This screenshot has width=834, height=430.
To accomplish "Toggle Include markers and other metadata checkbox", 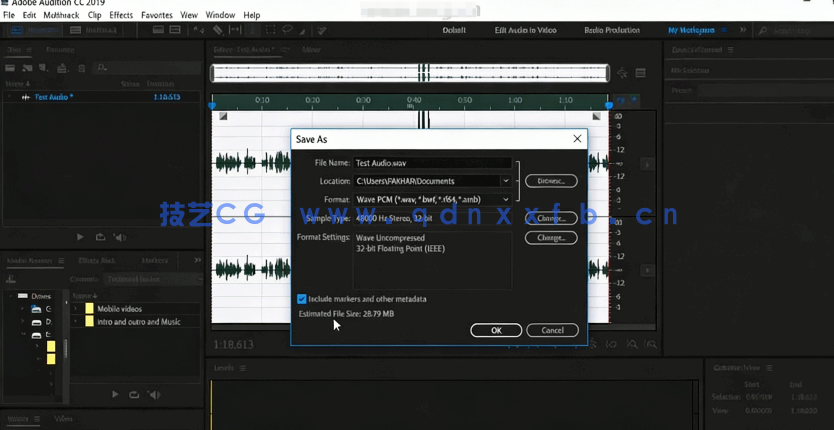I will click(x=302, y=299).
